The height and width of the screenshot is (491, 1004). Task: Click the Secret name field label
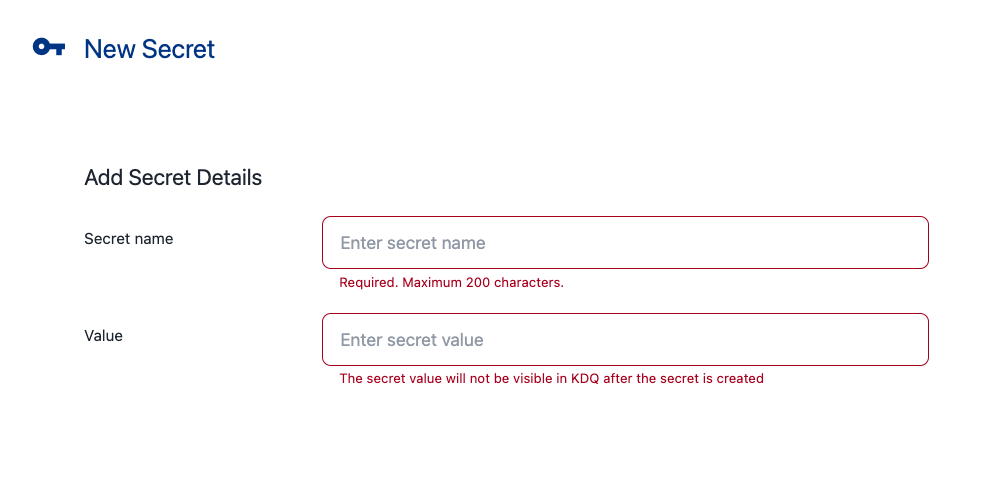click(x=128, y=239)
